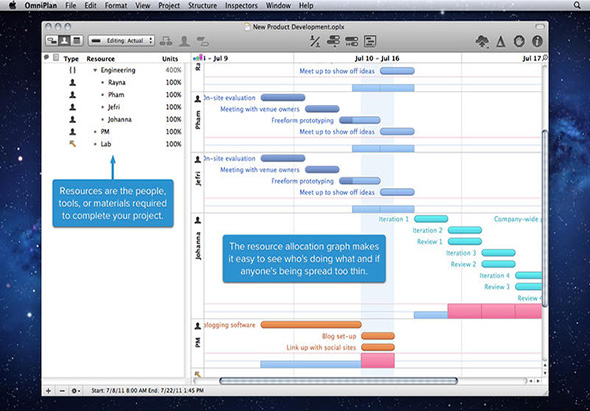Viewport: 590px width, 411px height.
Task: Select the Review 2 task bar
Action: point(499,264)
